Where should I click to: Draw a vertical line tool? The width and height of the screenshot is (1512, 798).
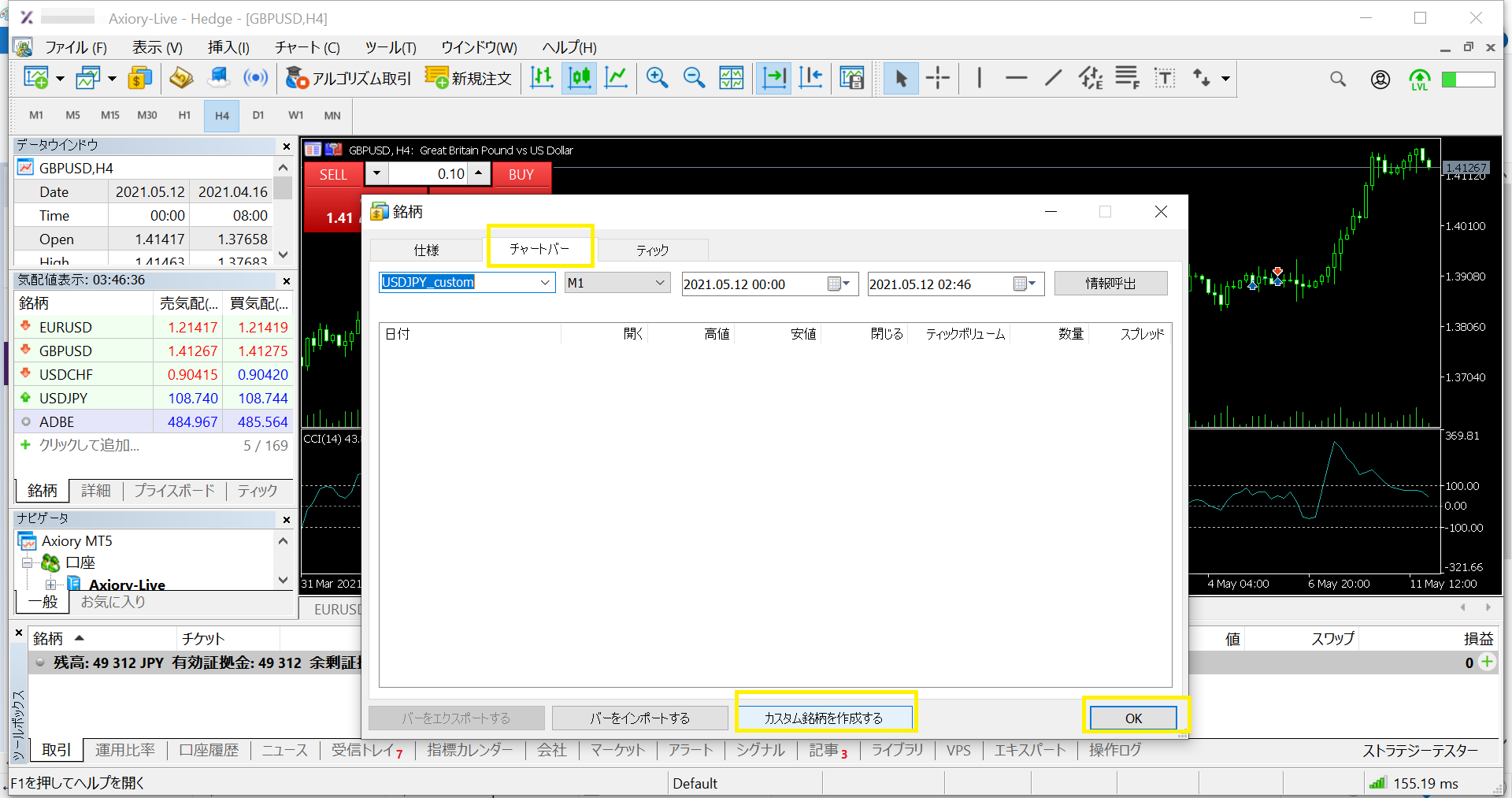coord(979,78)
